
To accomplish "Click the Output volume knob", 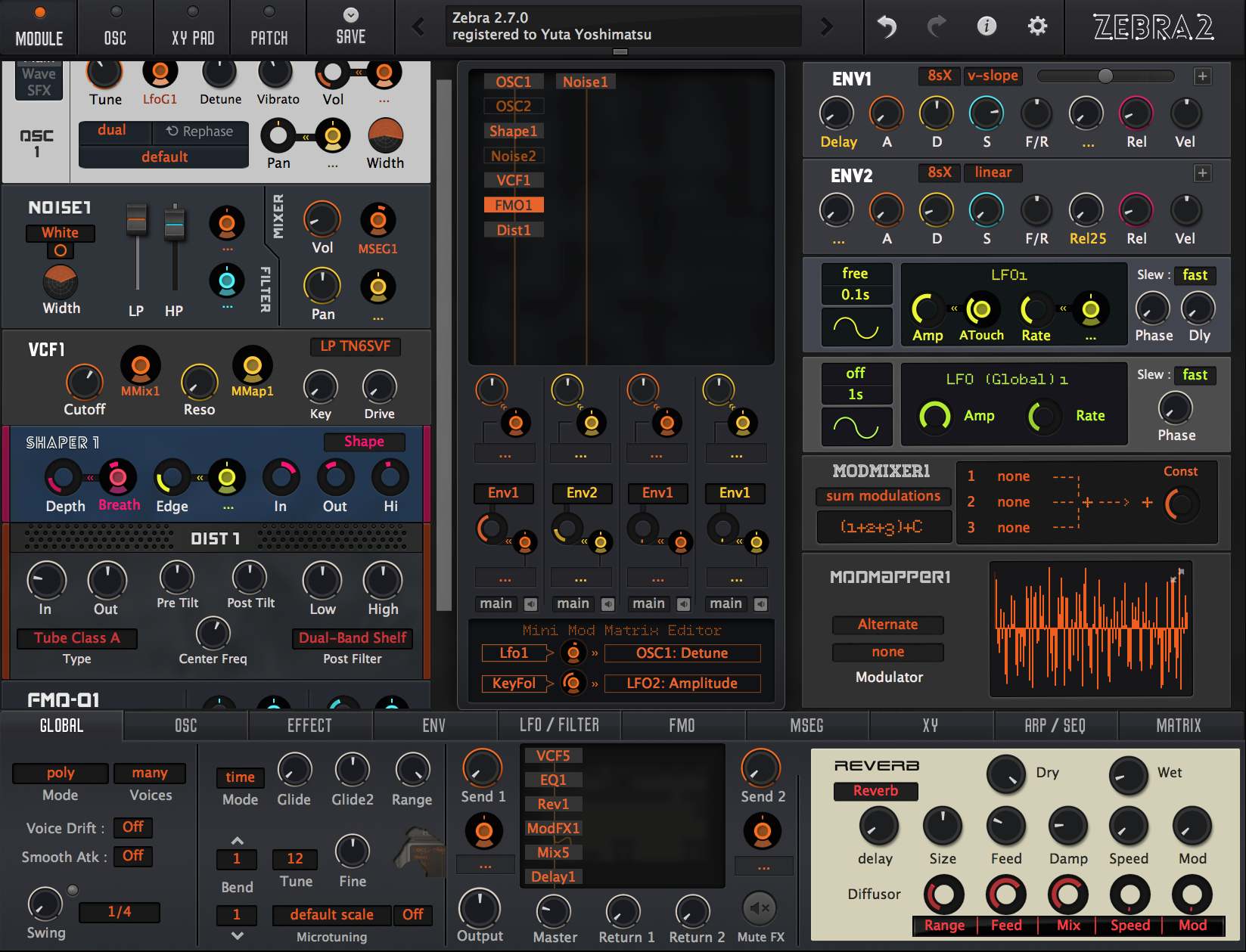I will point(480,907).
